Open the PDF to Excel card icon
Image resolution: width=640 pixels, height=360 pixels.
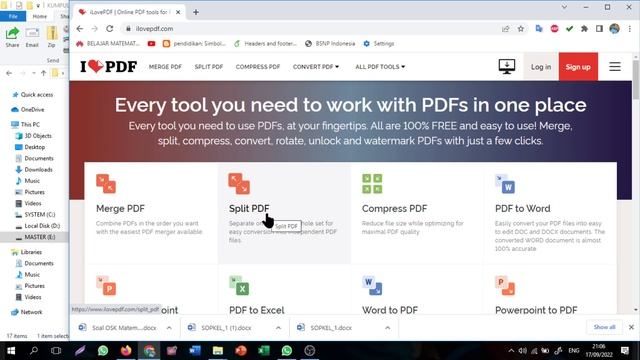click(239, 286)
